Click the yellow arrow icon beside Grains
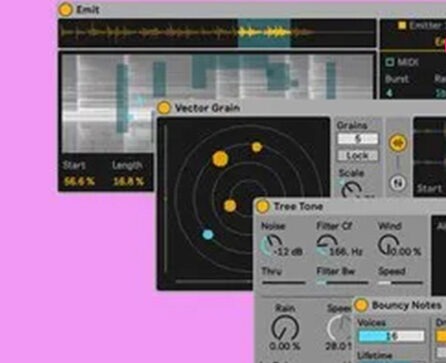 [398, 143]
